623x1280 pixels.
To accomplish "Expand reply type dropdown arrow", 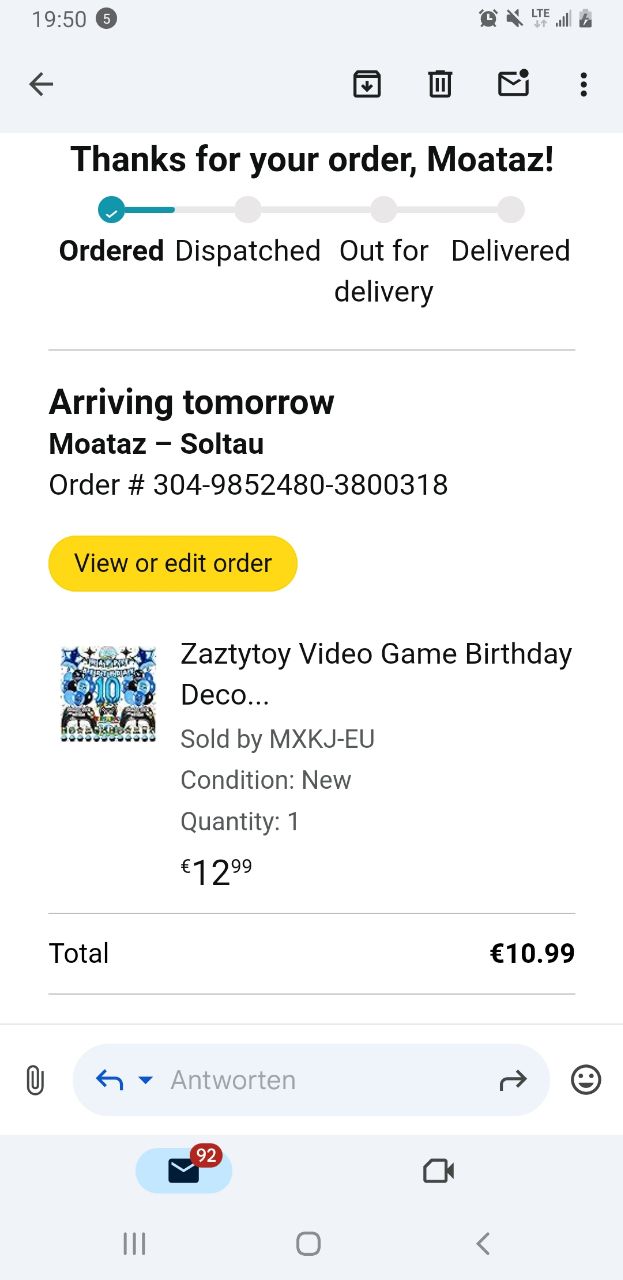I will [146, 1080].
